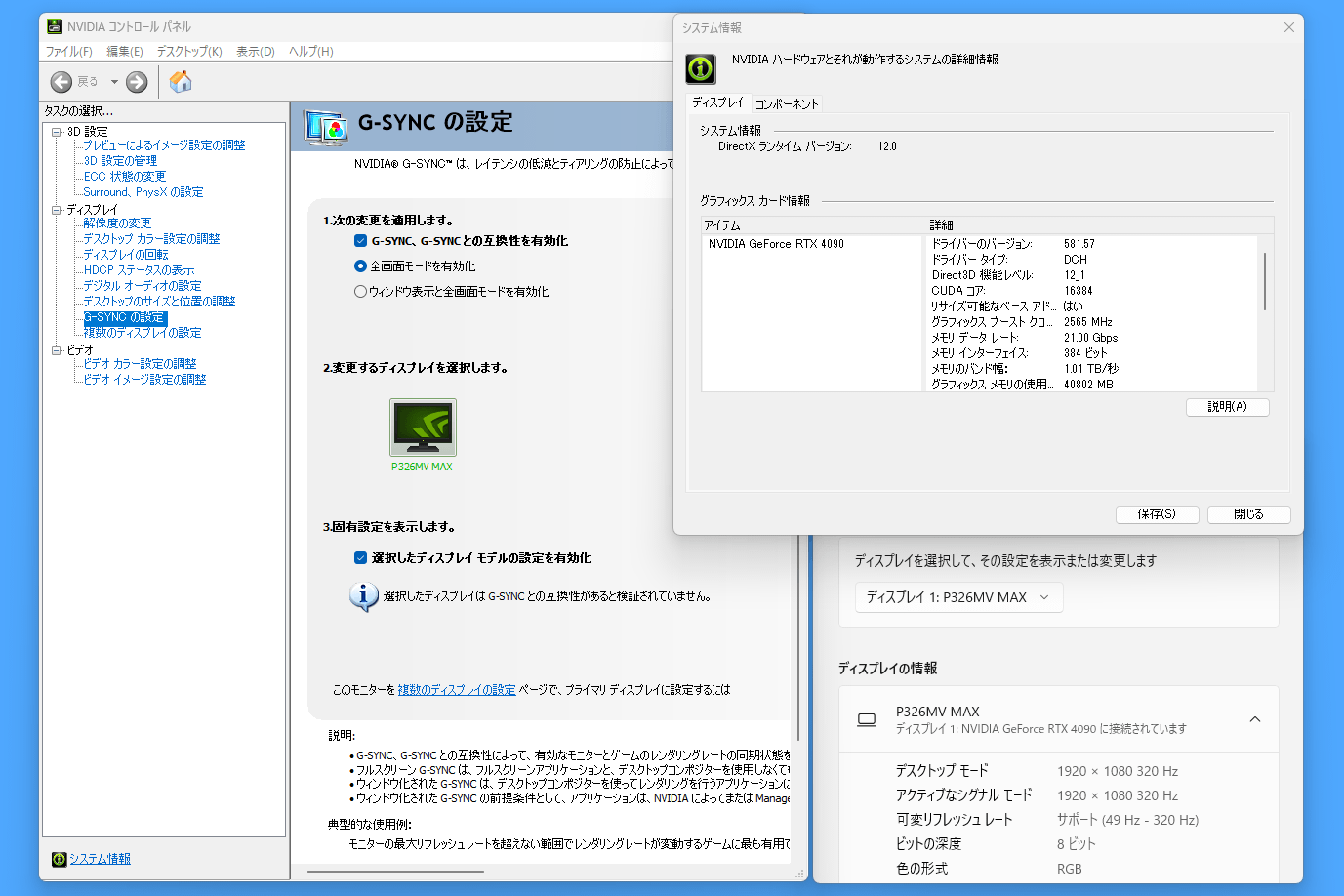1344x896 pixels.
Task: Collapse the 3D 設定 tree node
Action: [57, 132]
